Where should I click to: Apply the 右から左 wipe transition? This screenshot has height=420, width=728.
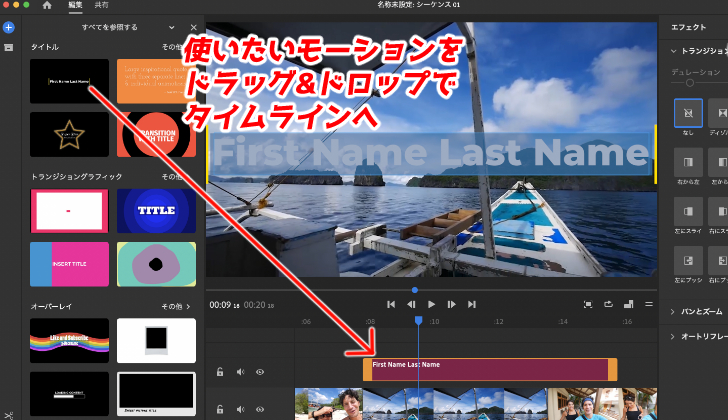(688, 162)
